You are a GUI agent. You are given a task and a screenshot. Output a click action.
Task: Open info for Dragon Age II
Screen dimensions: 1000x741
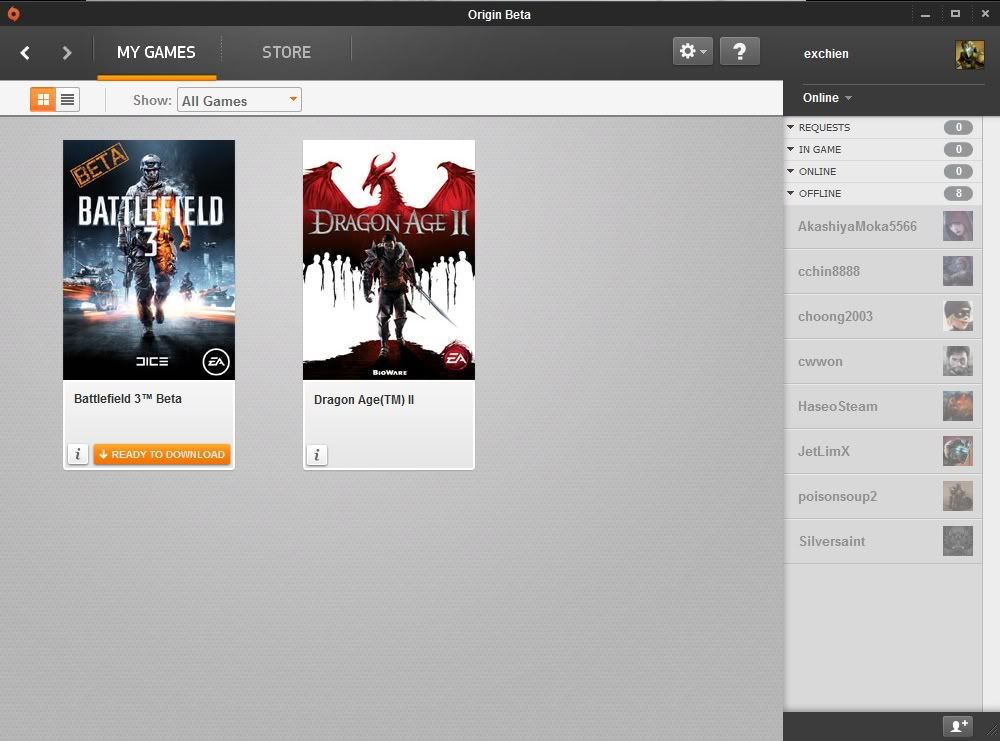317,455
